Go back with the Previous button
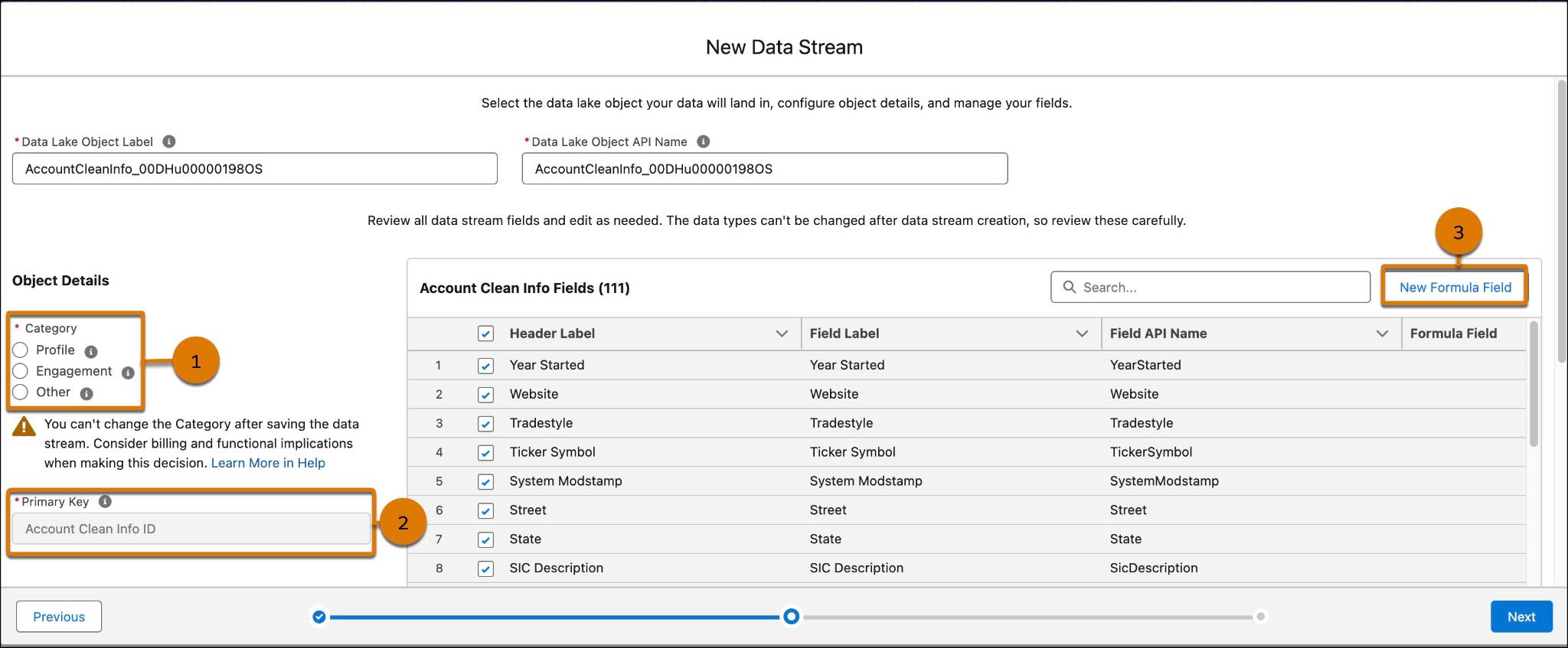1568x648 pixels. (59, 617)
